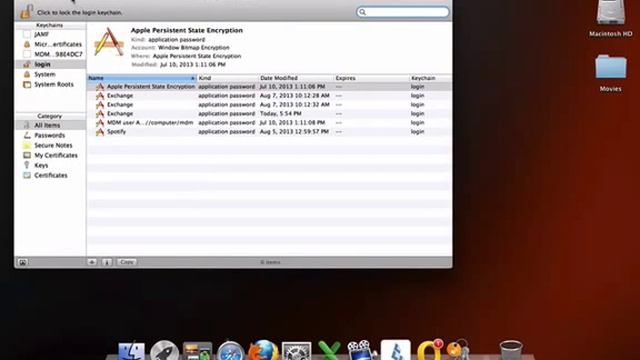Image resolution: width=640 pixels, height=360 pixels.
Task: Sort by Date Modified column header
Action: coord(296,78)
